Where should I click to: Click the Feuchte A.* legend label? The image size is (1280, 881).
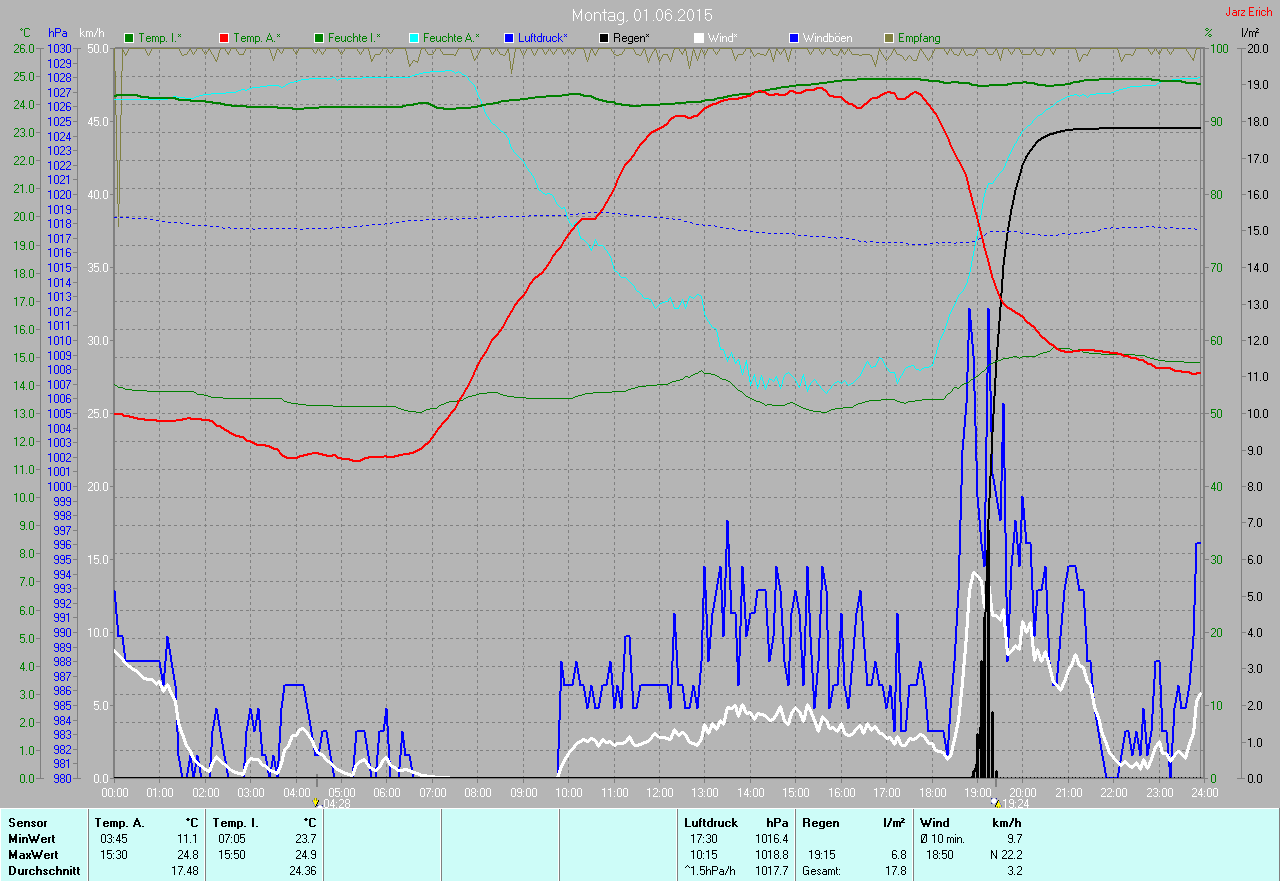click(451, 38)
